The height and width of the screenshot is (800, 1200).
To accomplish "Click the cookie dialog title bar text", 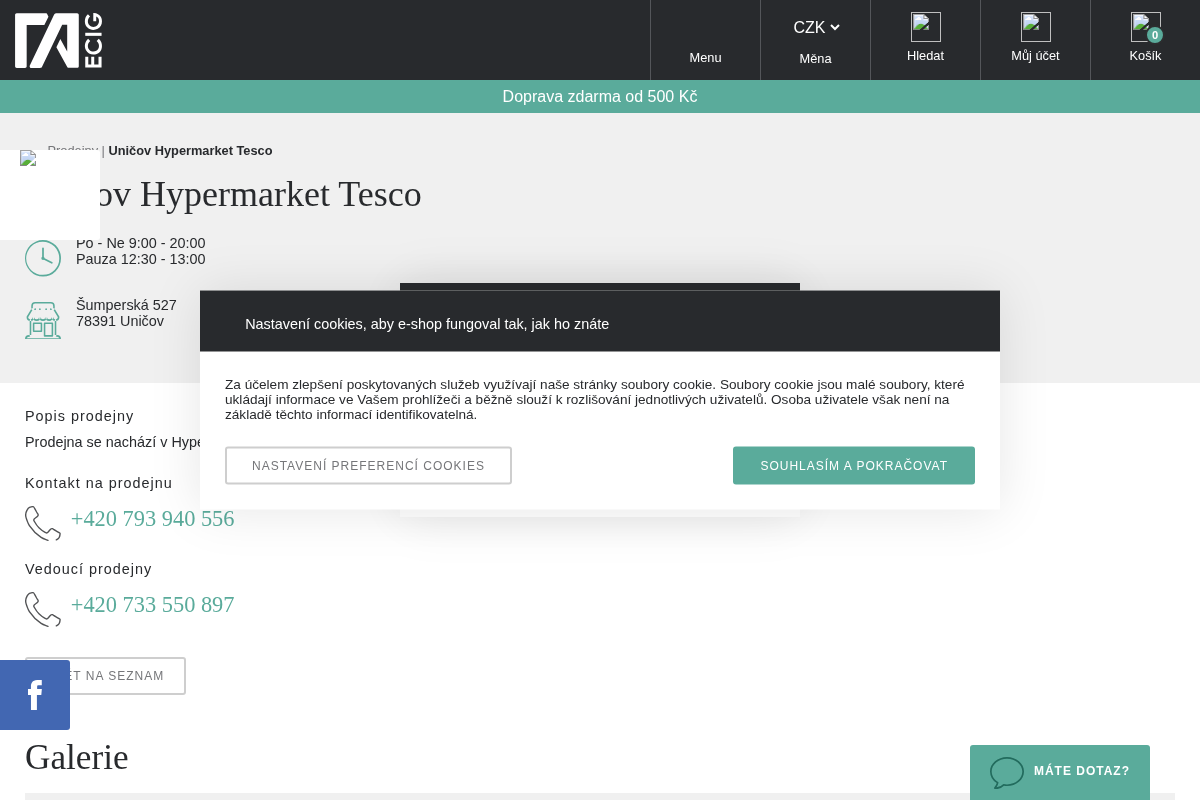I will [x=427, y=324].
